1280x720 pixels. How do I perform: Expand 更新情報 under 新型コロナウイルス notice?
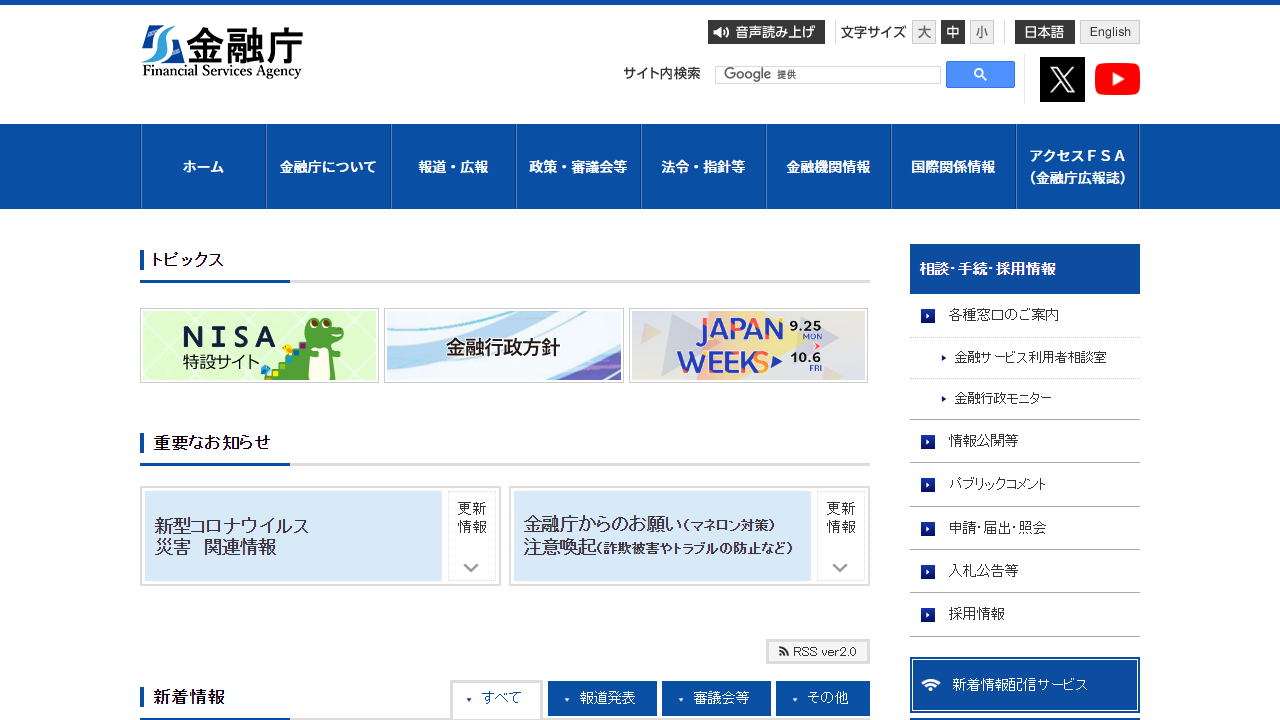pyautogui.click(x=471, y=536)
